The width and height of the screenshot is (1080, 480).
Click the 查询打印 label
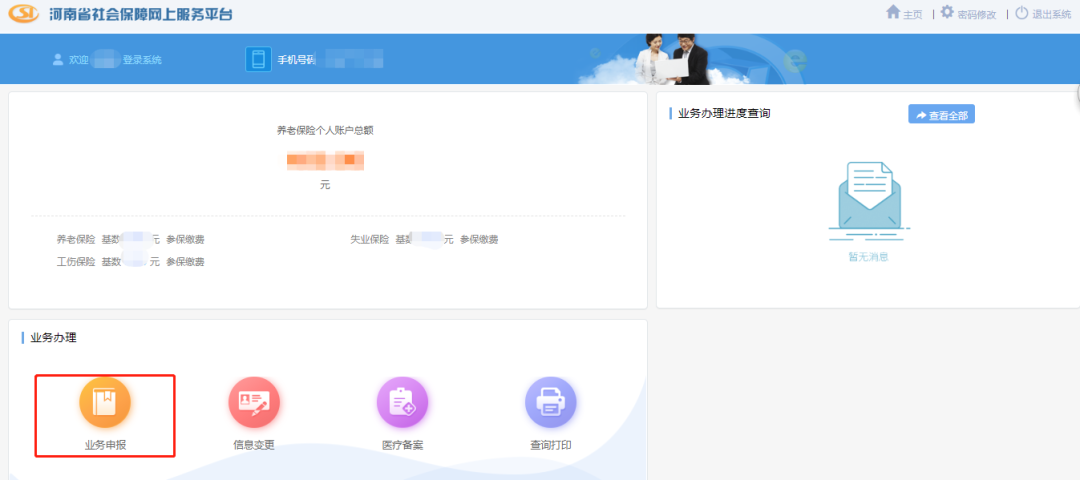click(x=551, y=445)
